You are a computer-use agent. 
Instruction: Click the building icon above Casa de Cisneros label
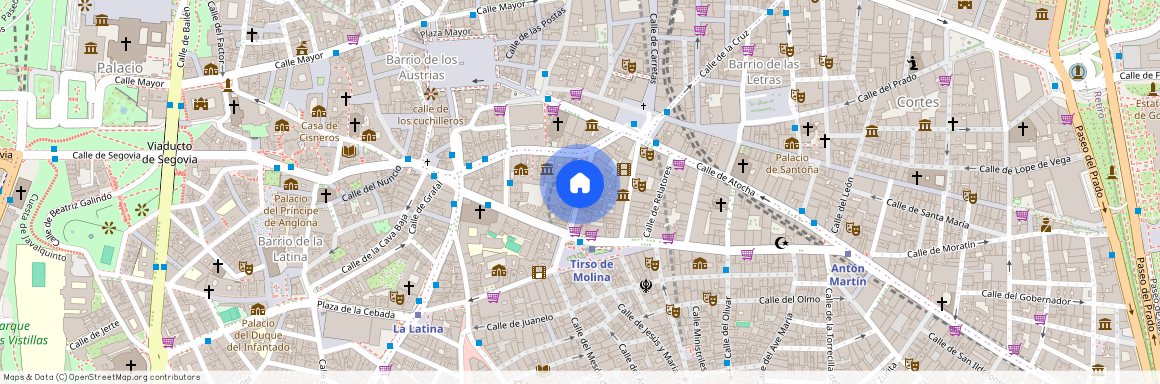click(319, 111)
